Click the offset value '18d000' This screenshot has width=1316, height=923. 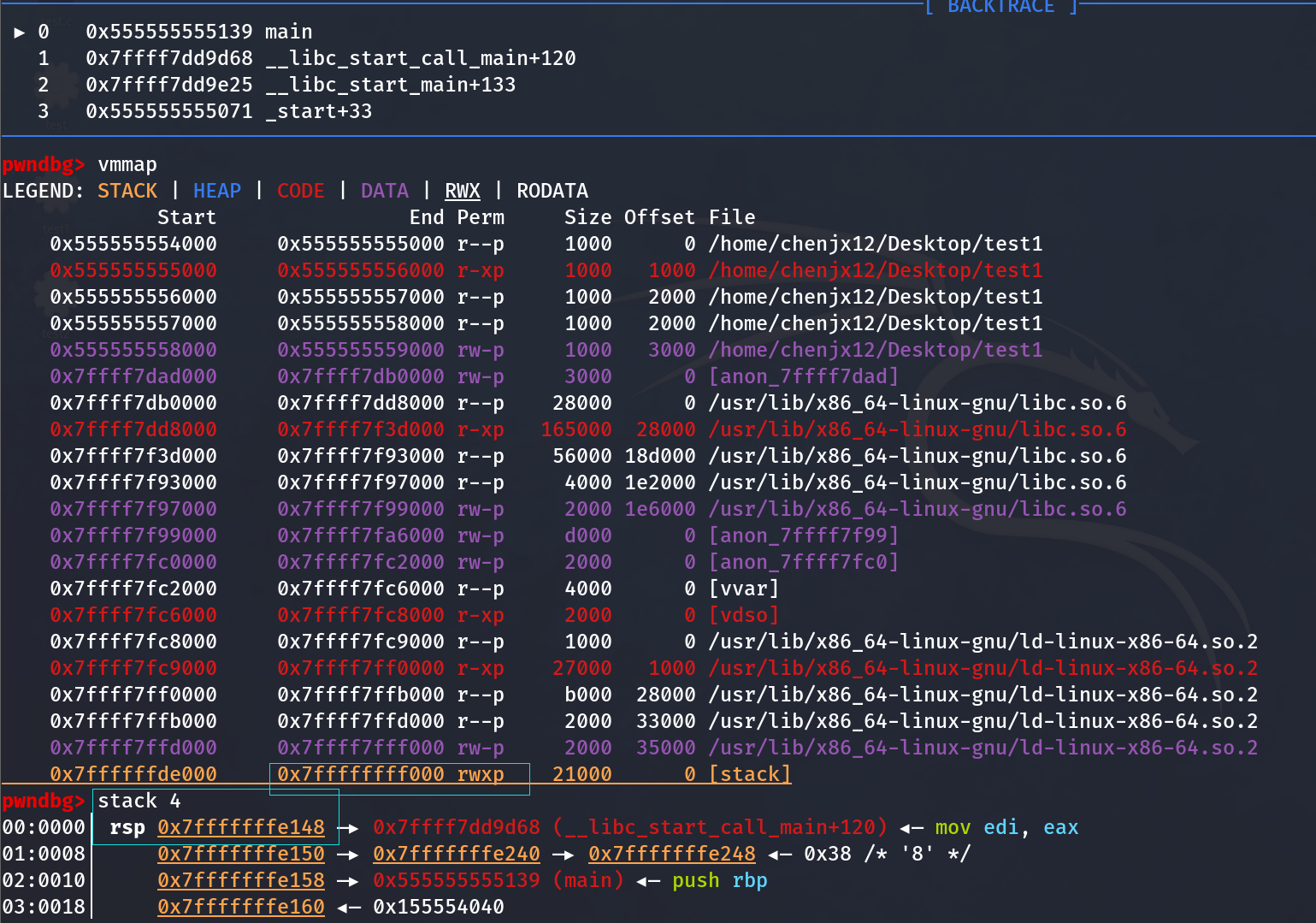(660, 456)
